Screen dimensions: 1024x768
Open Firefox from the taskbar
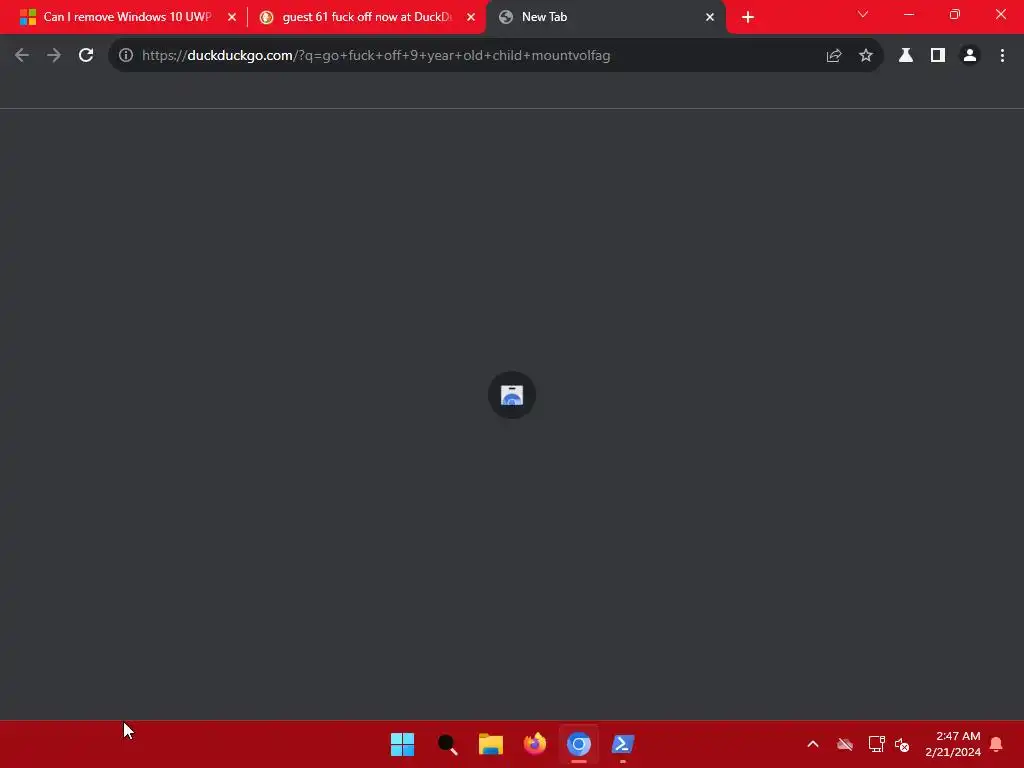click(535, 744)
